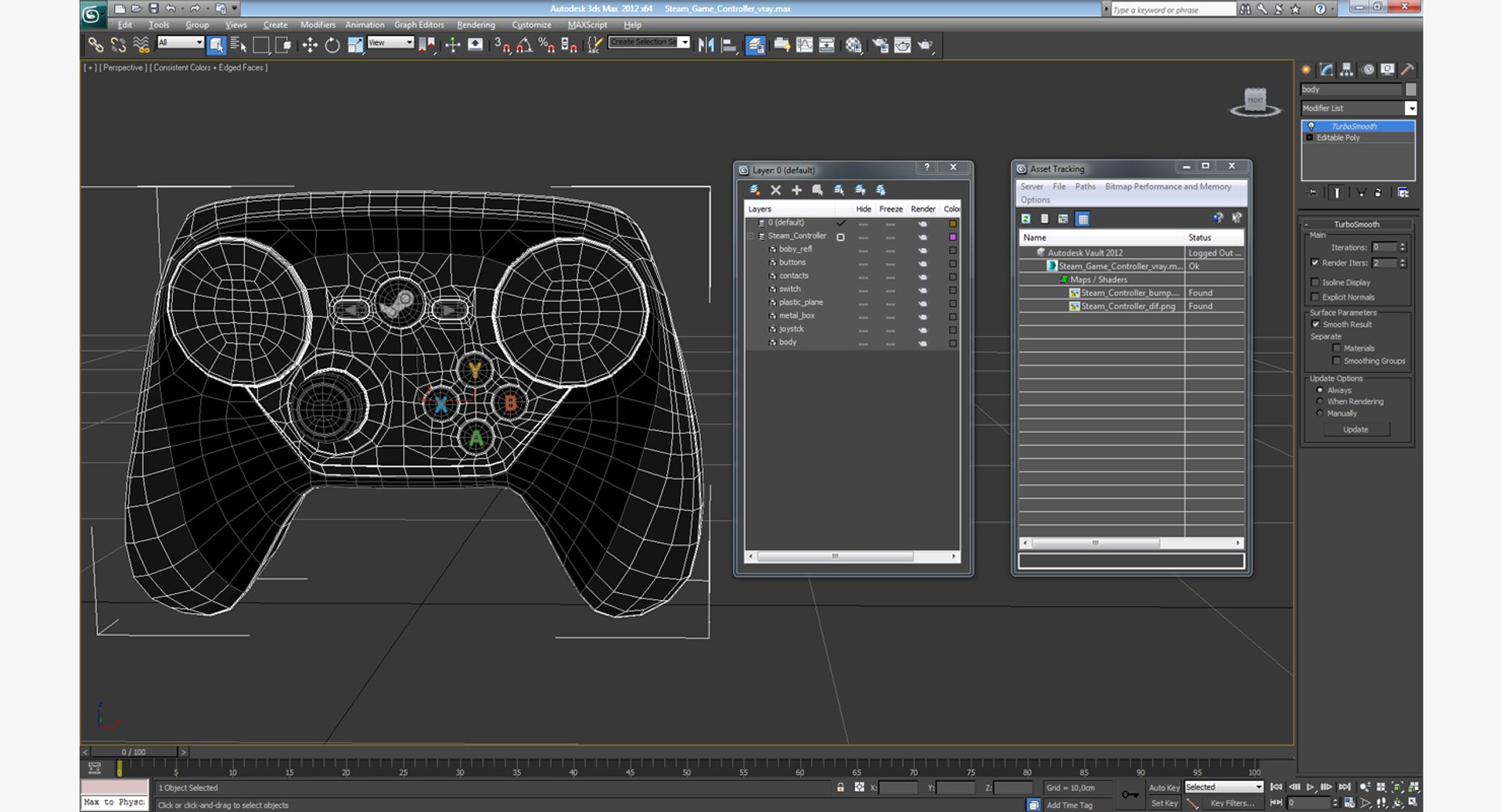The image size is (1502, 812).
Task: Open the Align tool
Action: 729,45
